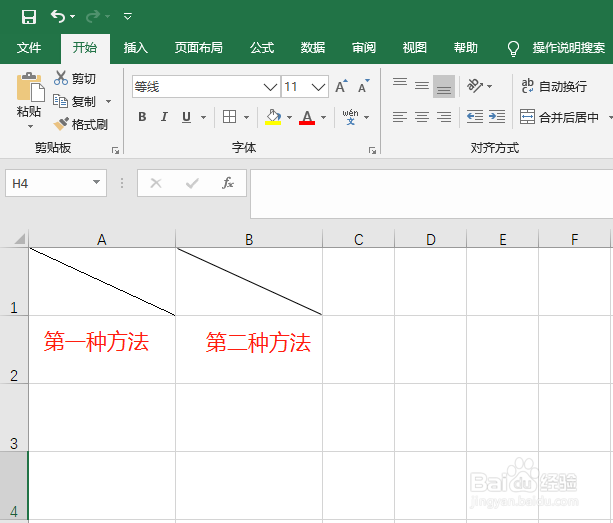613x523 pixels.
Task: Open the 剪贴板 dialog launcher
Action: click(x=115, y=150)
